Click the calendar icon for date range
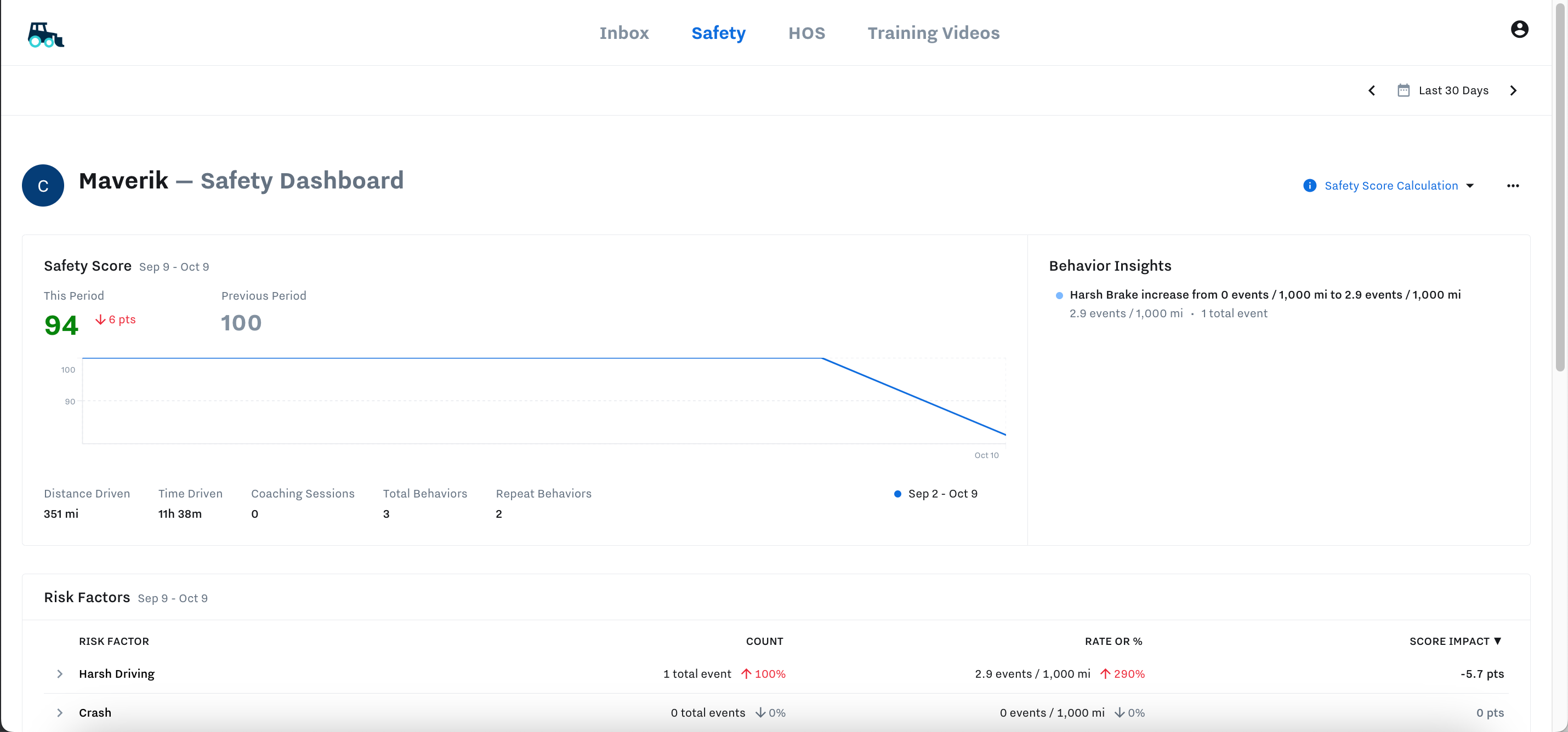Screen dimensions: 1568x732 1403,90
